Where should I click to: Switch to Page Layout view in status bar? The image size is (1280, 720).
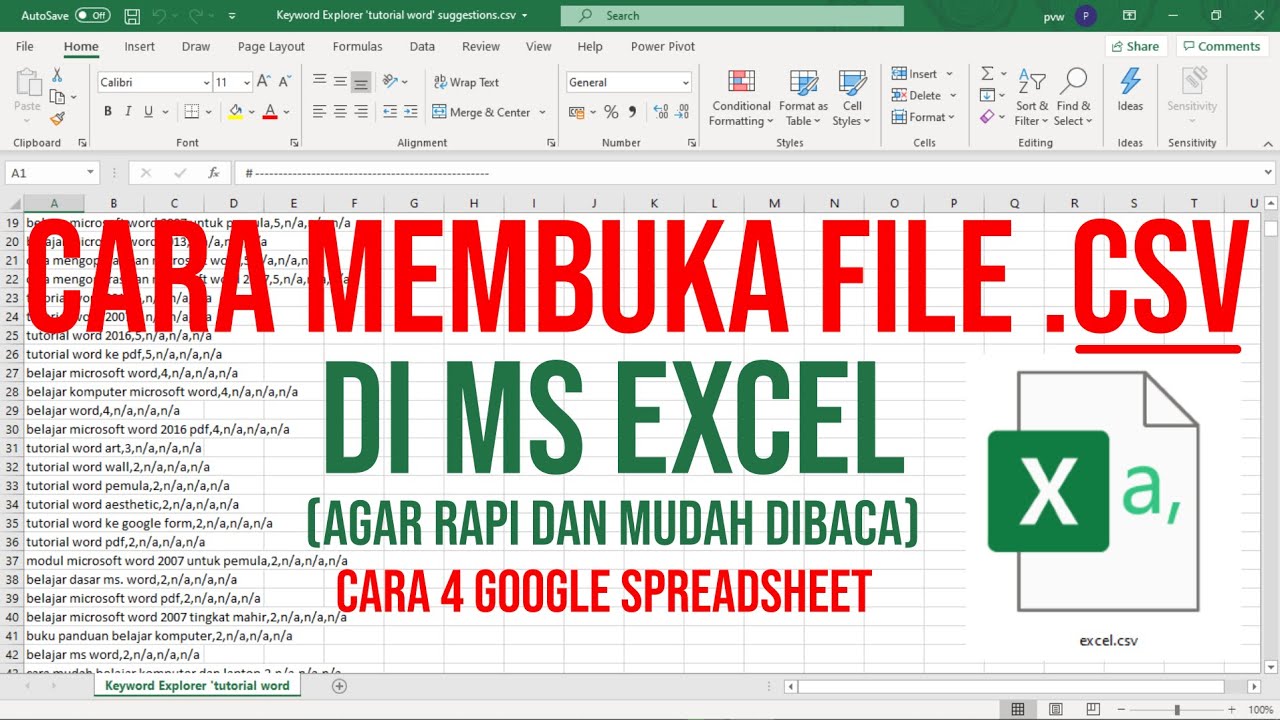coord(1056,709)
